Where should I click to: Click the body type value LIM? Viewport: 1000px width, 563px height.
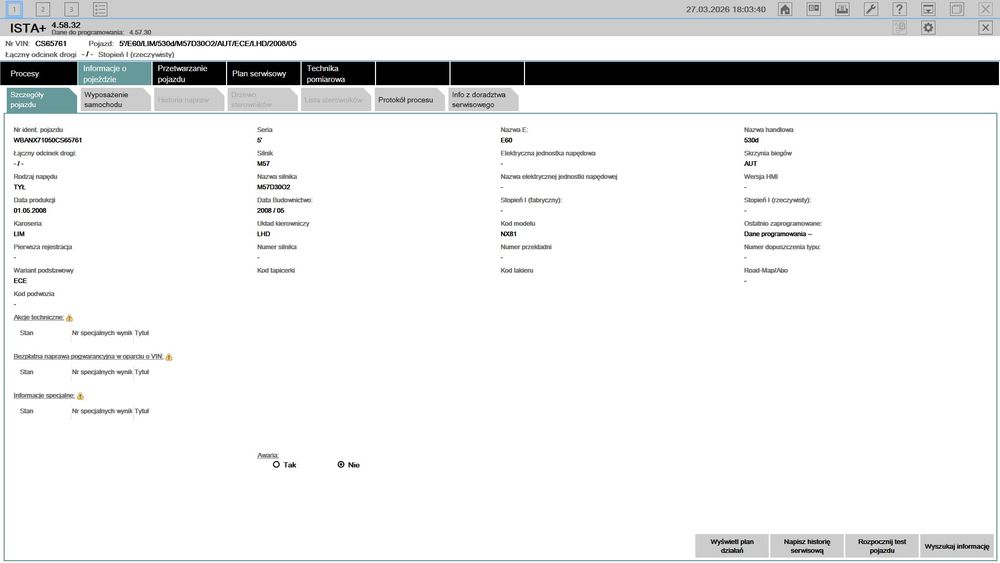[19, 234]
